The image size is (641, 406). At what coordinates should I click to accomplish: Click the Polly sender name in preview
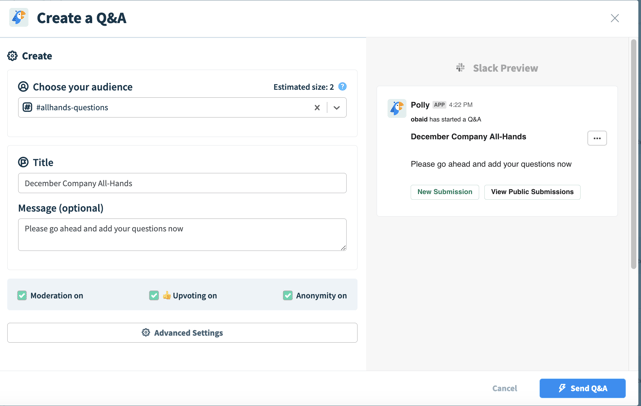(420, 105)
